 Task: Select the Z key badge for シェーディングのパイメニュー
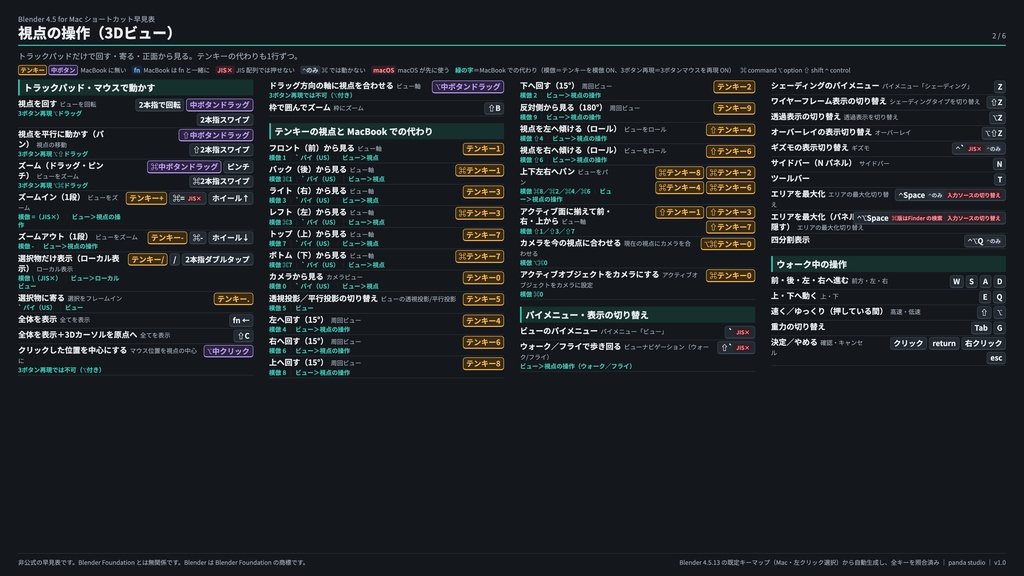point(999,87)
